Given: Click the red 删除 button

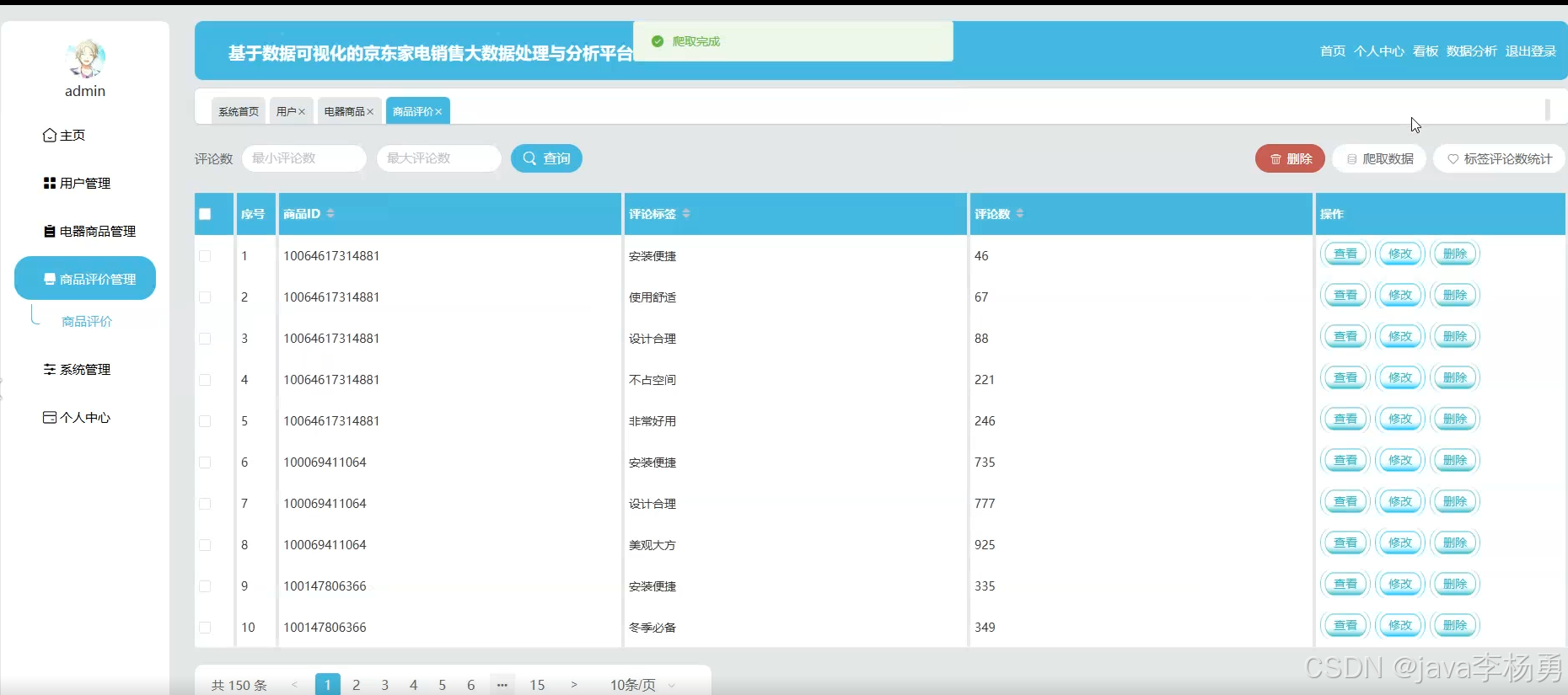Looking at the screenshot, I should (1290, 158).
